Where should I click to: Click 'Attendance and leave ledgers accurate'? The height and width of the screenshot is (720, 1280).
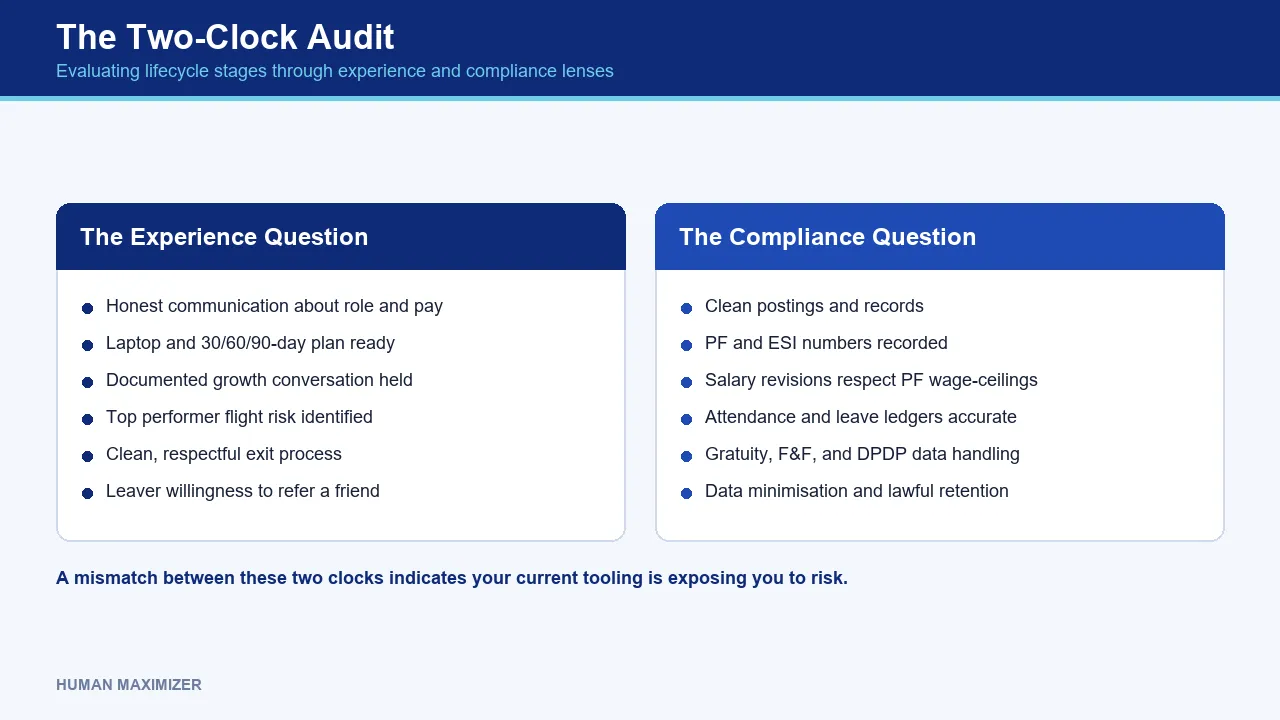pos(861,417)
